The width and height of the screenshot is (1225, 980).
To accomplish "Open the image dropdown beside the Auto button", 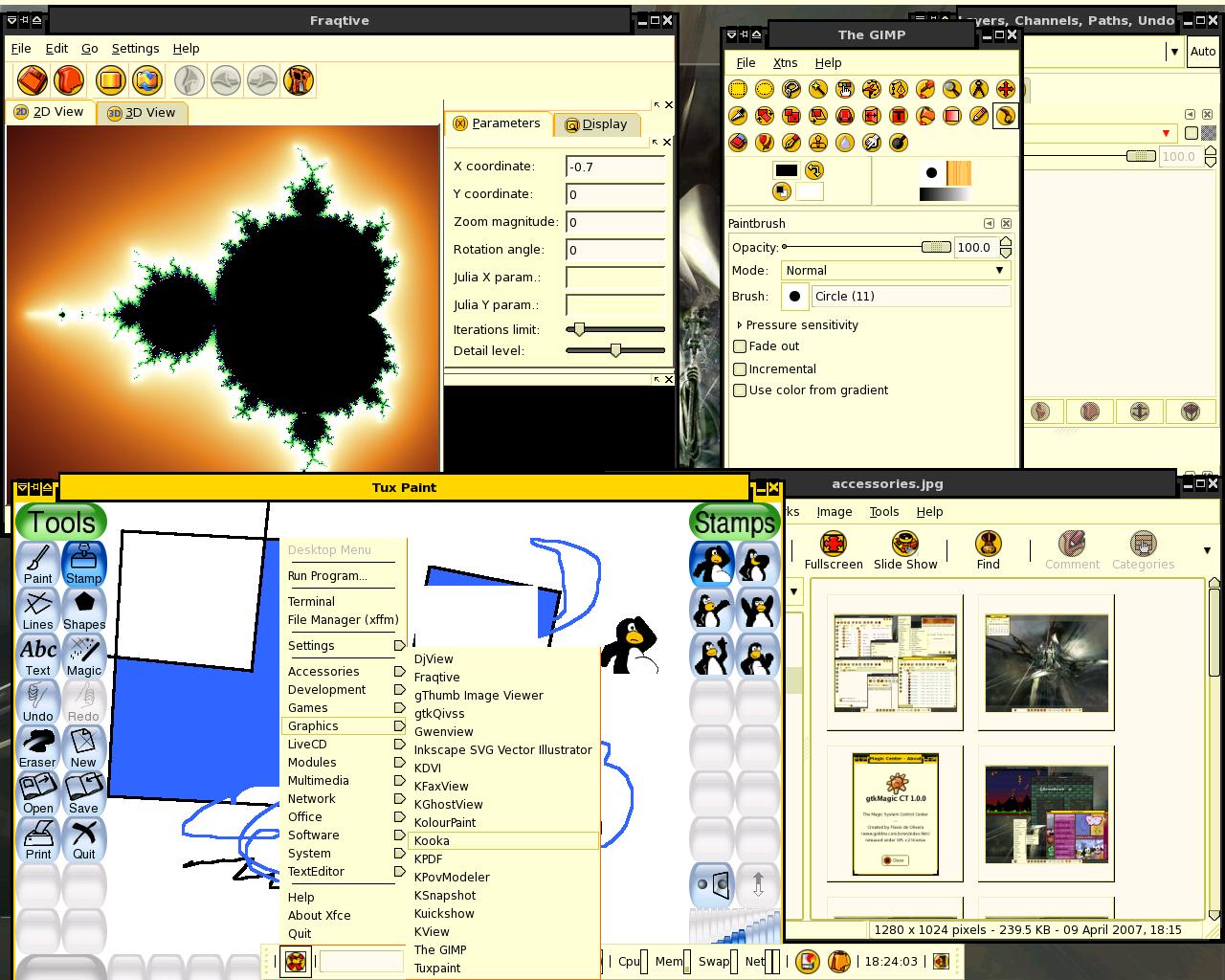I will tap(1174, 52).
